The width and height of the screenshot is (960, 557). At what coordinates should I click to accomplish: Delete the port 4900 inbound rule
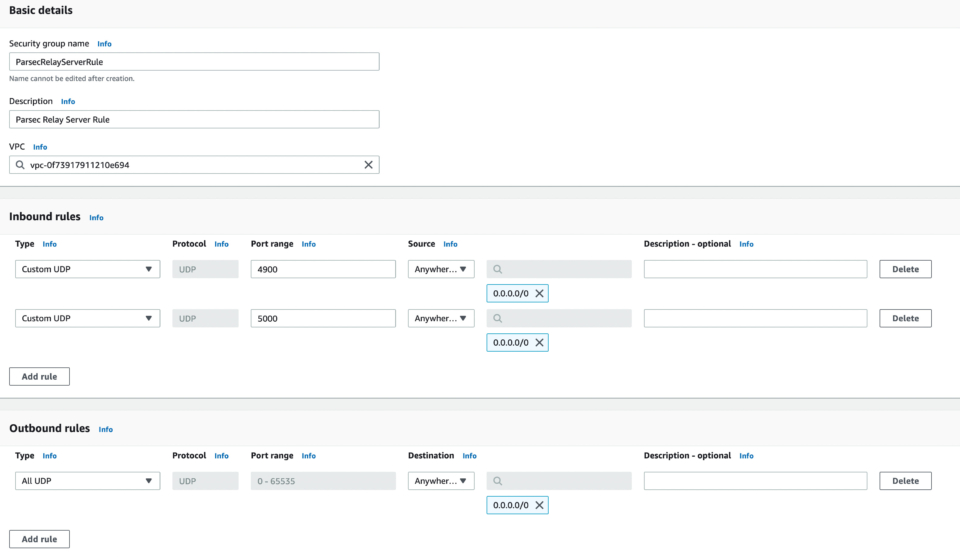pos(905,269)
